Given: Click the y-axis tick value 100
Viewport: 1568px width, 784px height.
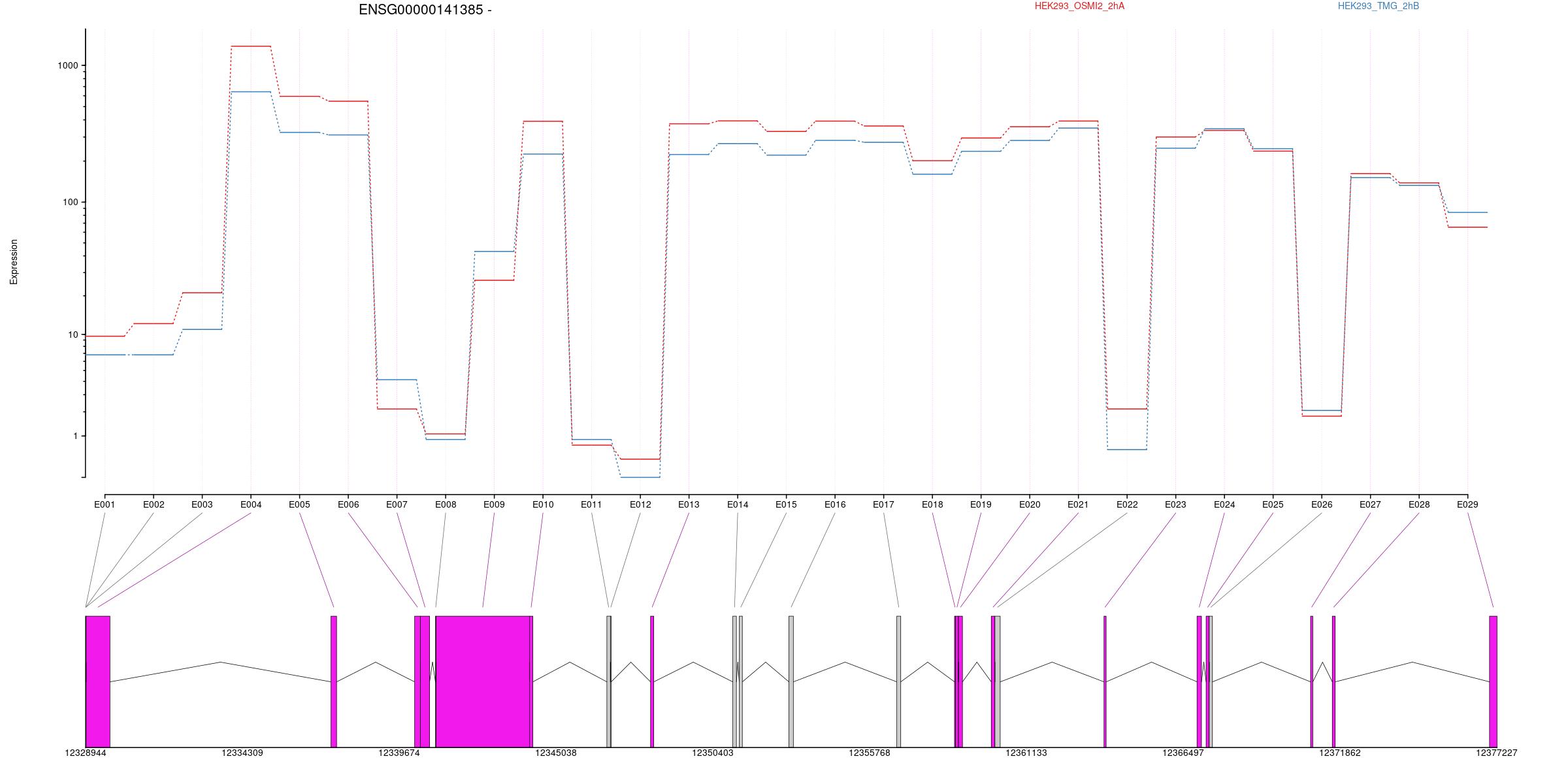Looking at the screenshot, I should click(70, 202).
